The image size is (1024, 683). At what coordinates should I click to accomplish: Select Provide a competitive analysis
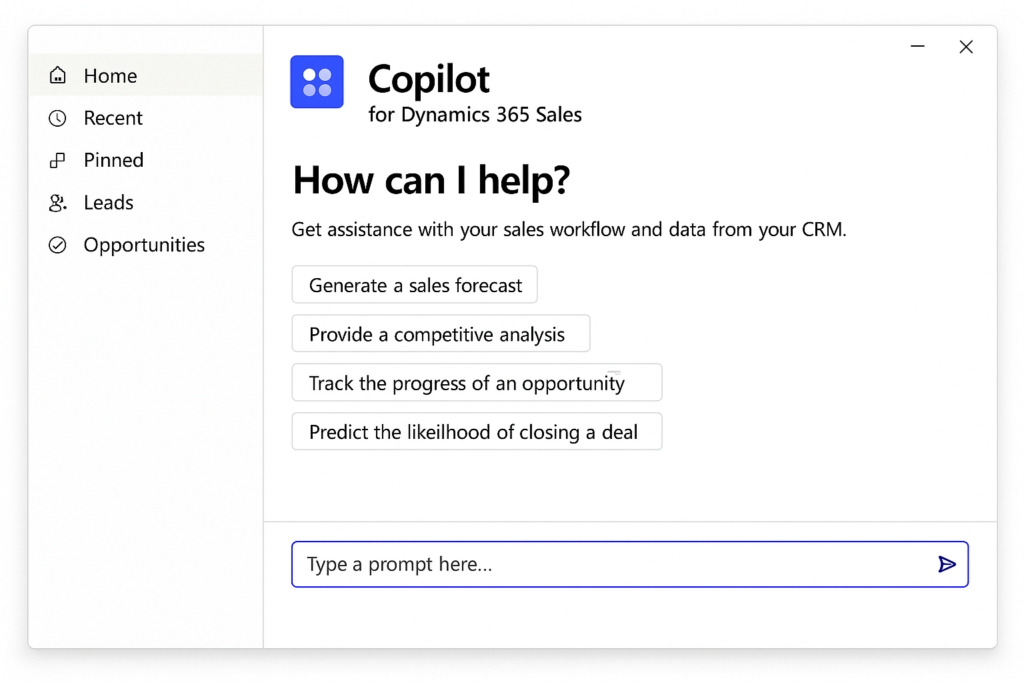(440, 334)
